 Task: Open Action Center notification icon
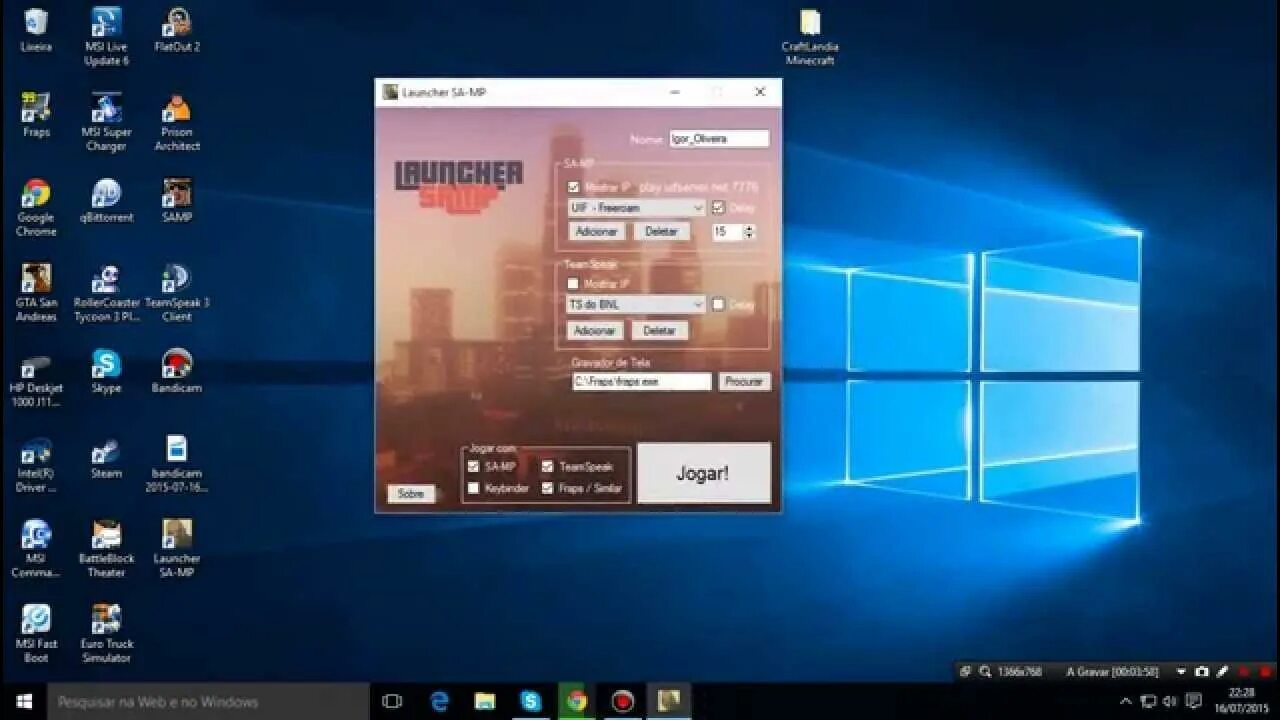(x=1193, y=701)
